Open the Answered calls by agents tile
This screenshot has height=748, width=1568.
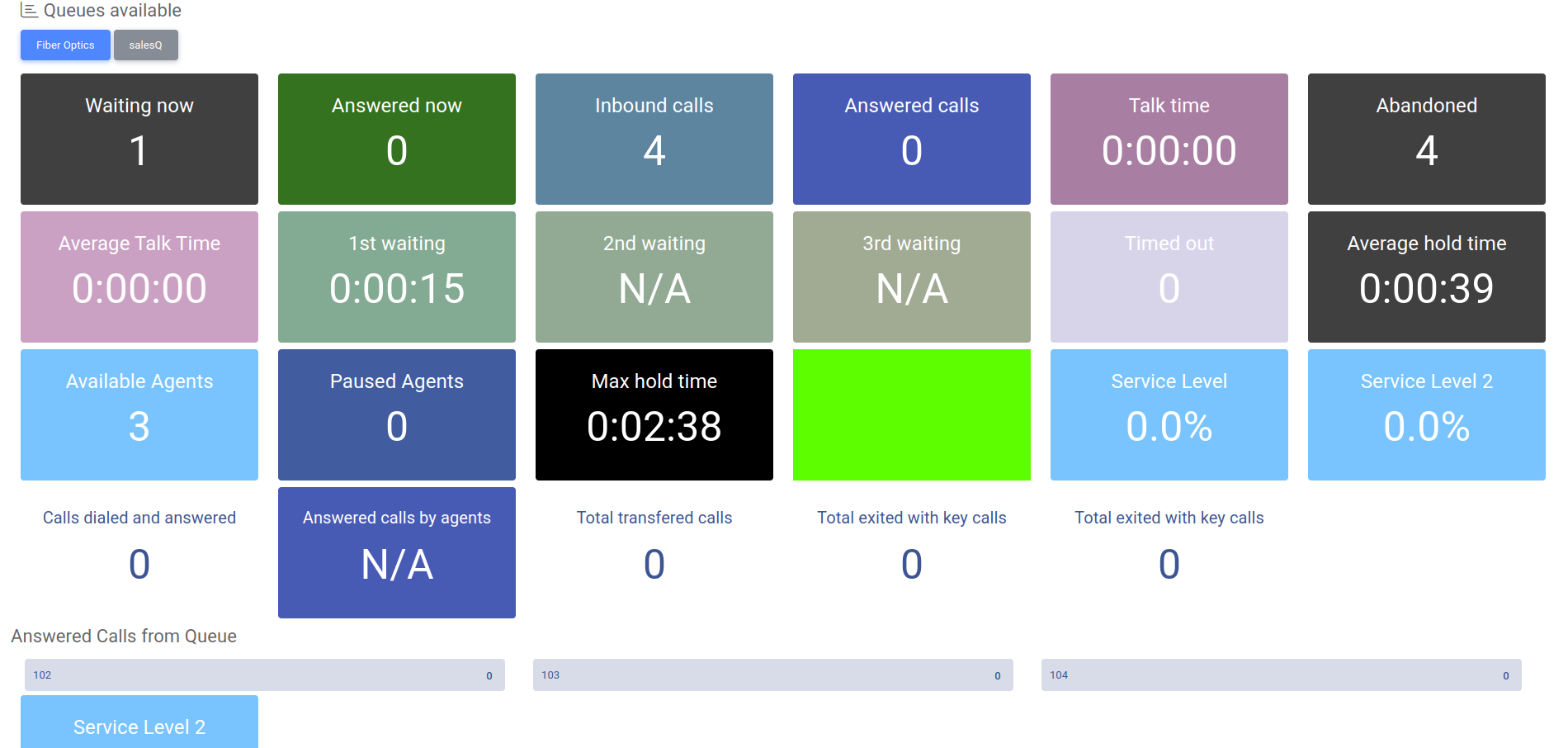[396, 552]
